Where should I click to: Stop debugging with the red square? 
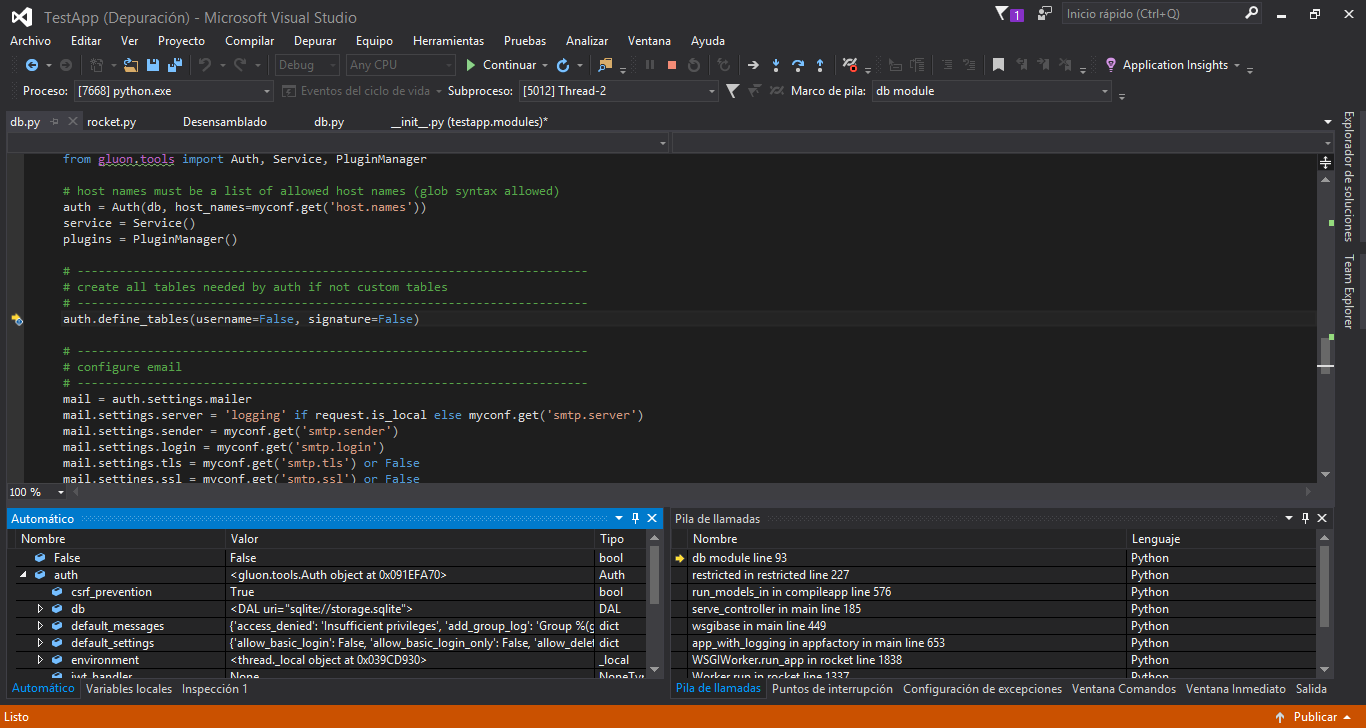tap(672, 65)
